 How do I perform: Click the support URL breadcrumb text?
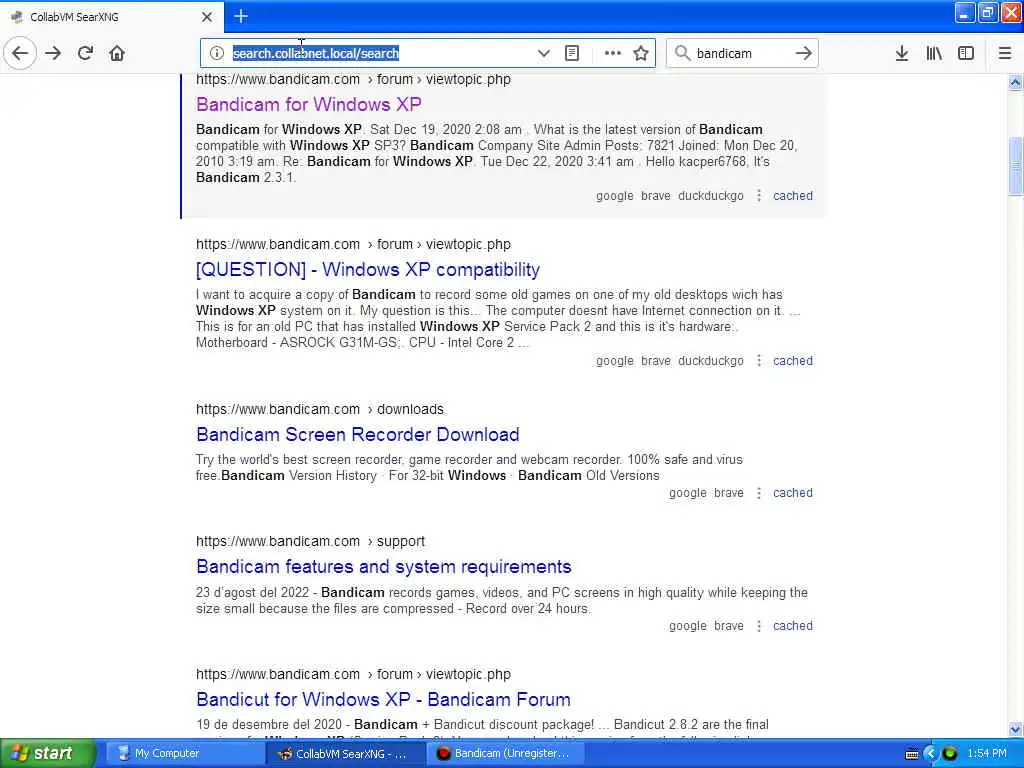pyautogui.click(x=400, y=541)
